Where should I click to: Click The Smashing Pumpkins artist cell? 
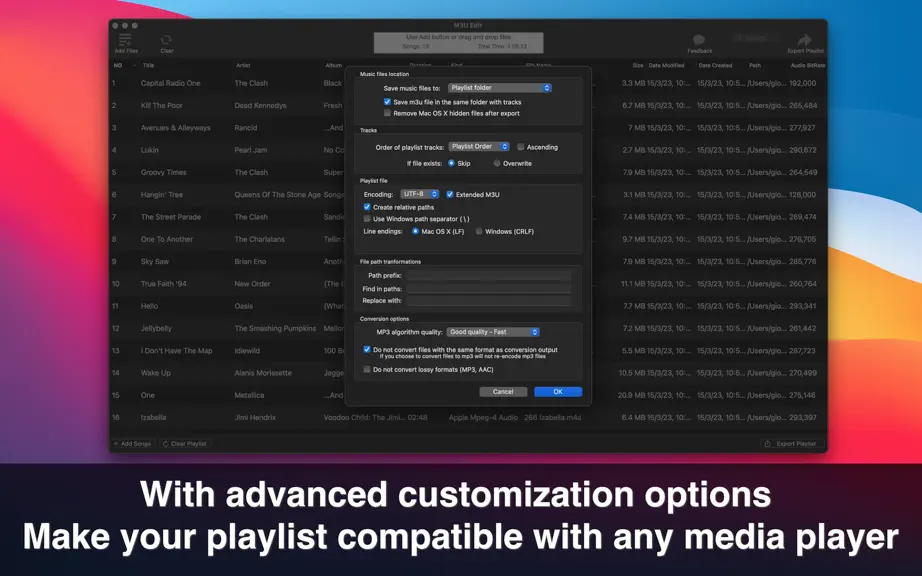tap(275, 329)
